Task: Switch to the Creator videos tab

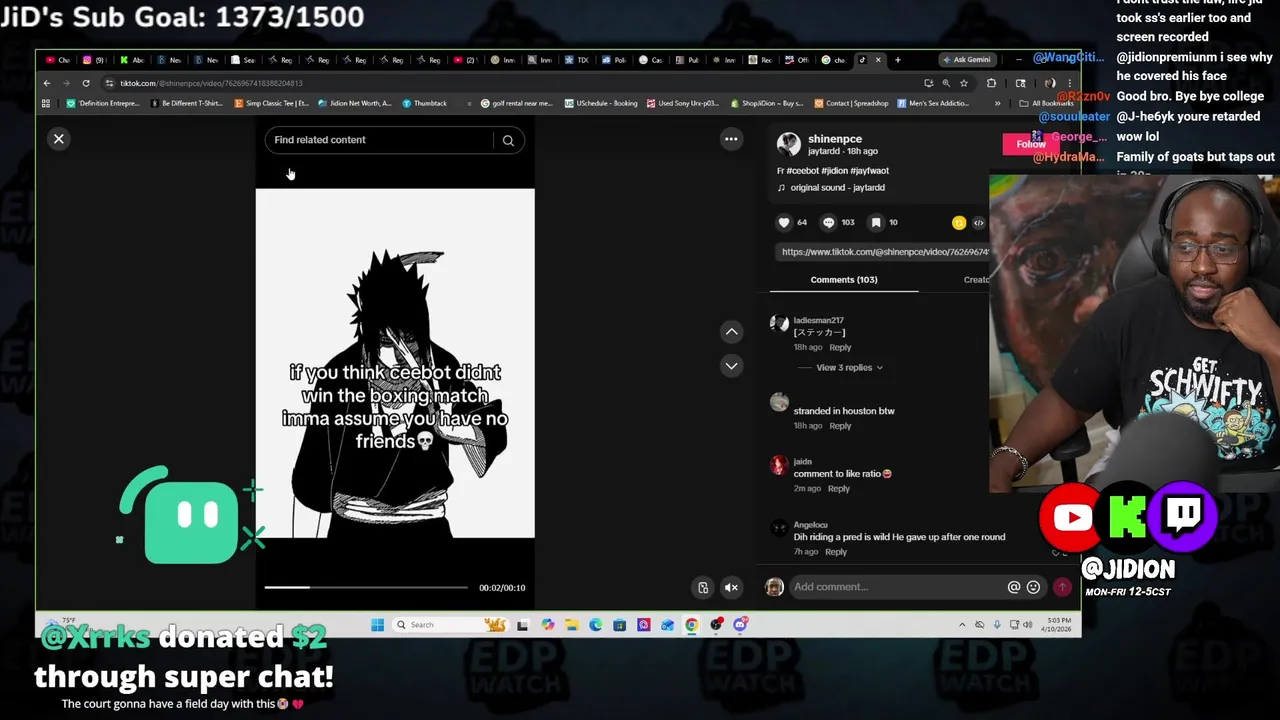Action: click(x=976, y=280)
